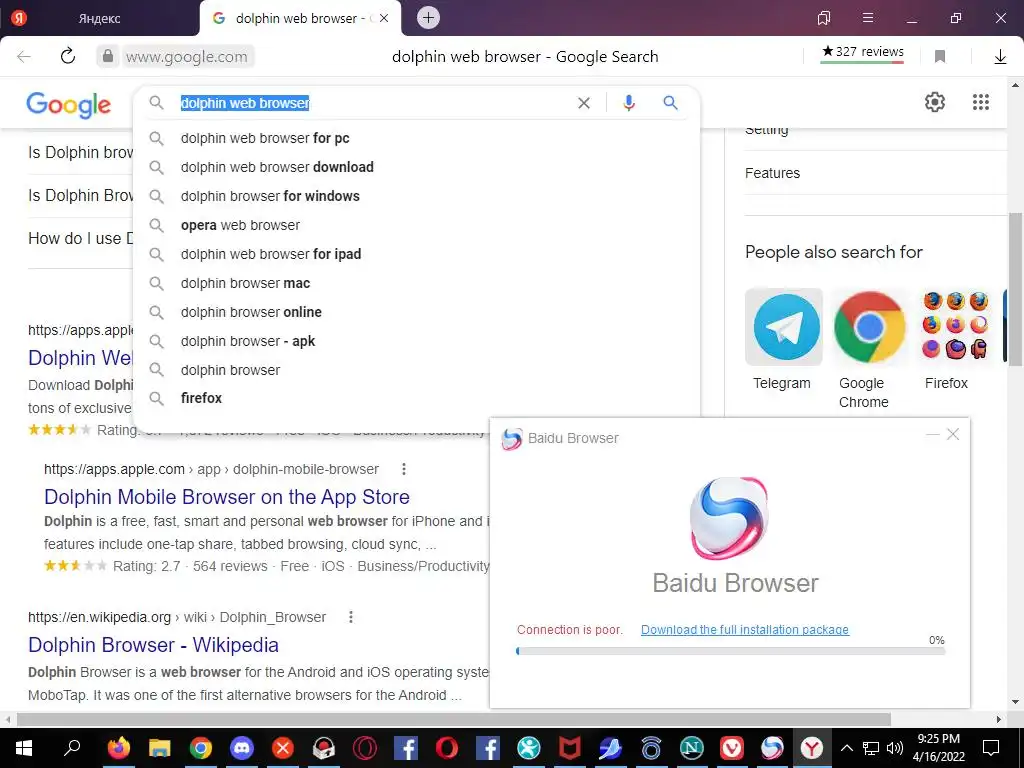
Task: Minimize the Baidu Browser installer popup
Action: [933, 434]
